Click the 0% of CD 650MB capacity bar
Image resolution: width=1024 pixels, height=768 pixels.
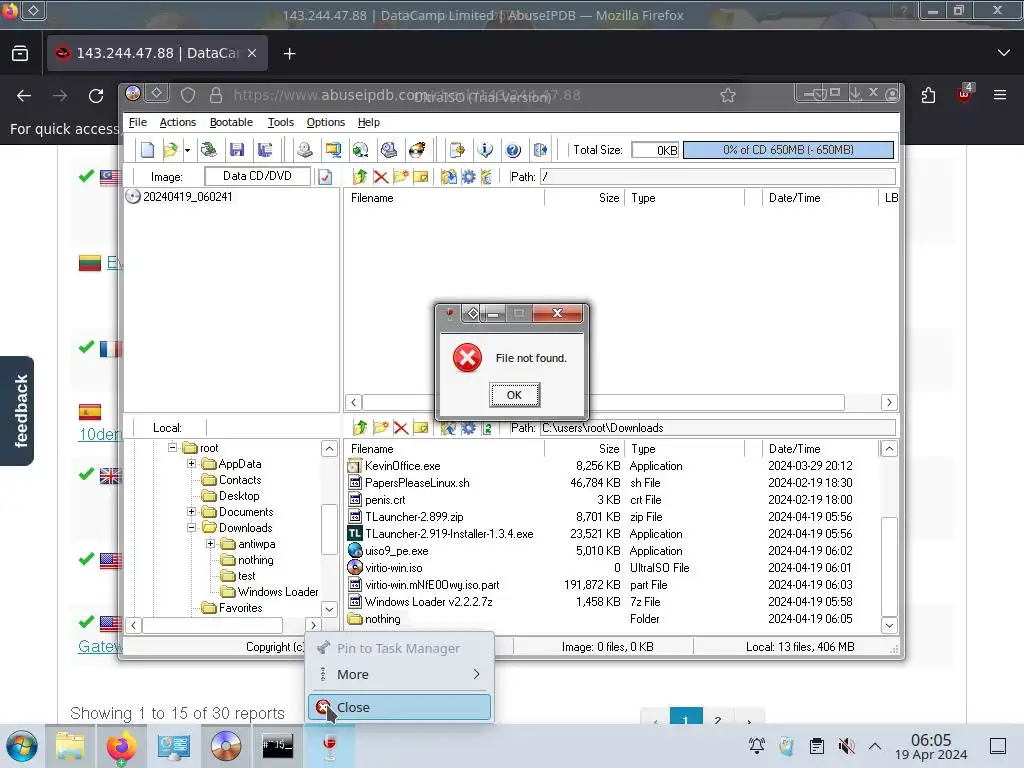point(788,150)
